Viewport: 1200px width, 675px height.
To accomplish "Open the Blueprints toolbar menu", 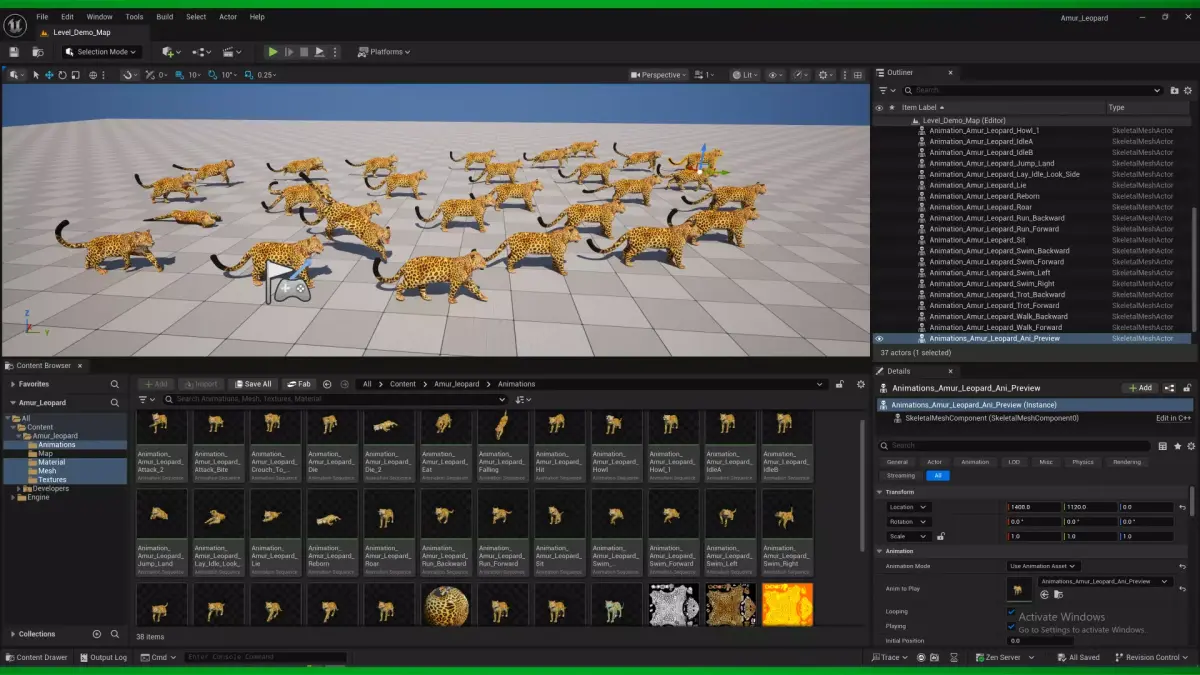I will click(x=202, y=52).
